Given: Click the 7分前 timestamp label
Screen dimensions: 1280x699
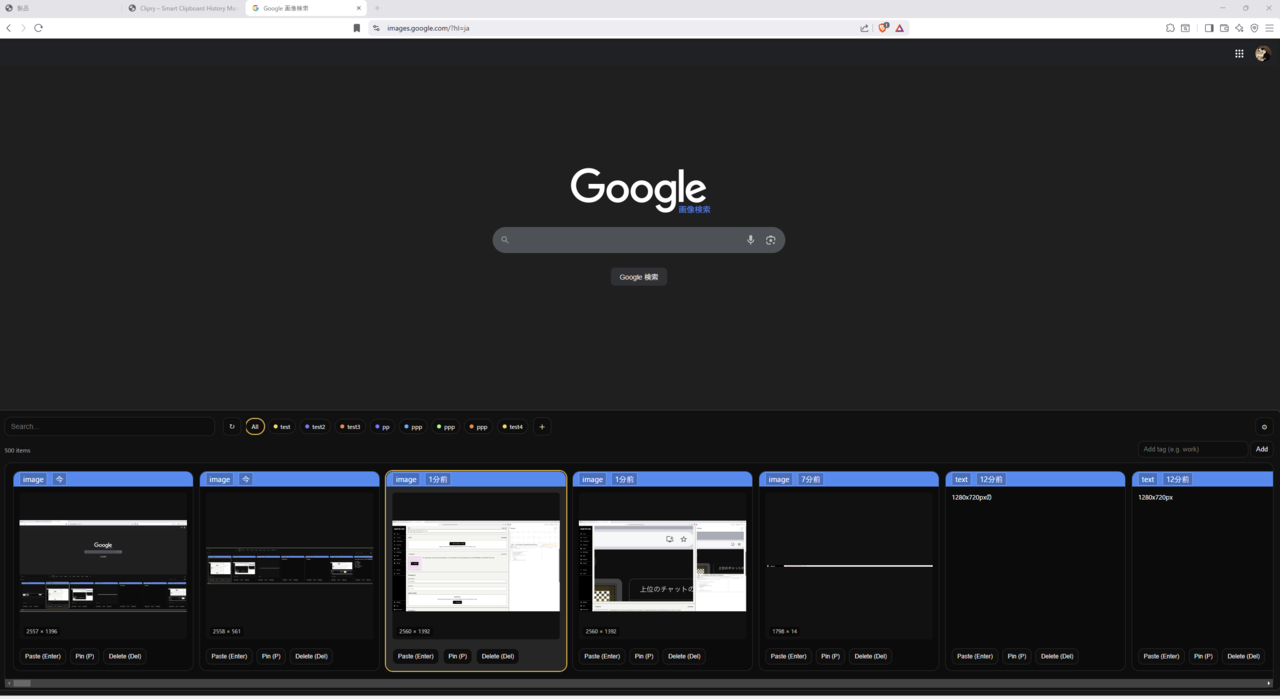Looking at the screenshot, I should point(810,479).
